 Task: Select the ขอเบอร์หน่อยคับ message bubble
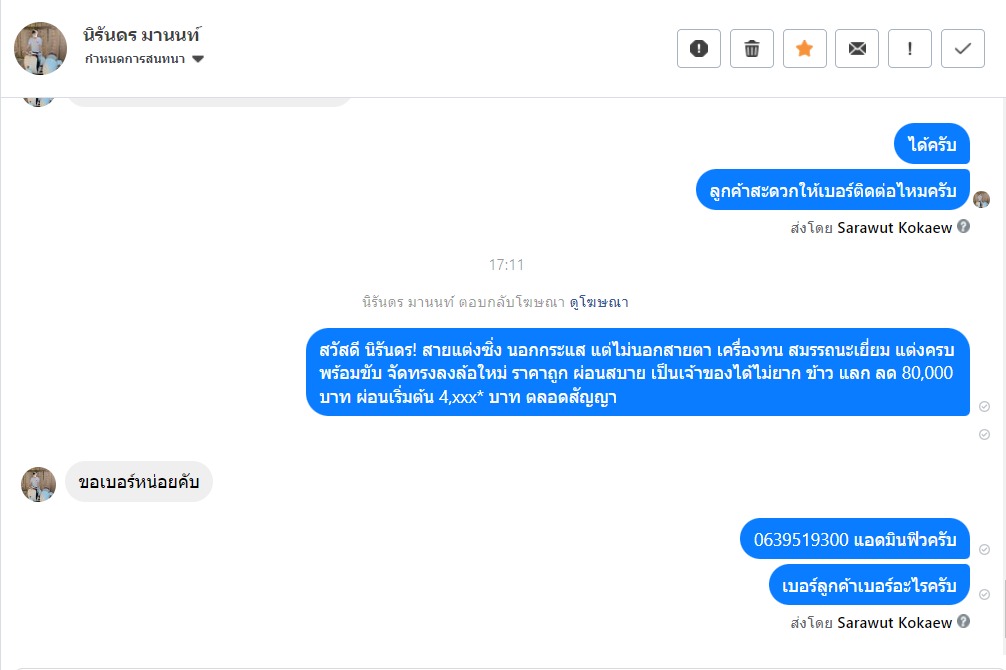139,482
